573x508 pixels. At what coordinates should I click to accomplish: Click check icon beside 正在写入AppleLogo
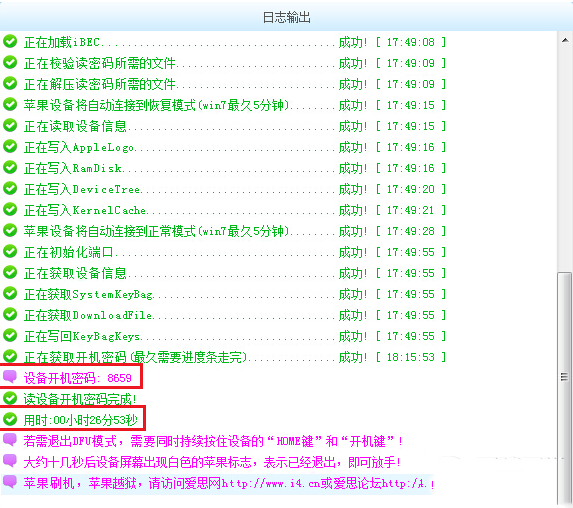click(x=10, y=147)
